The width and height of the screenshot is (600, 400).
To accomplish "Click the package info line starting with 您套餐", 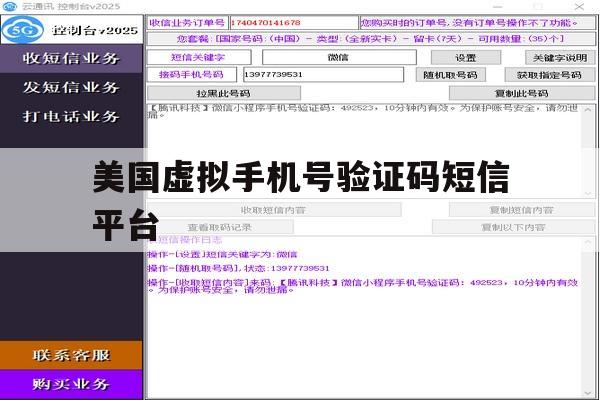I will (370, 39).
